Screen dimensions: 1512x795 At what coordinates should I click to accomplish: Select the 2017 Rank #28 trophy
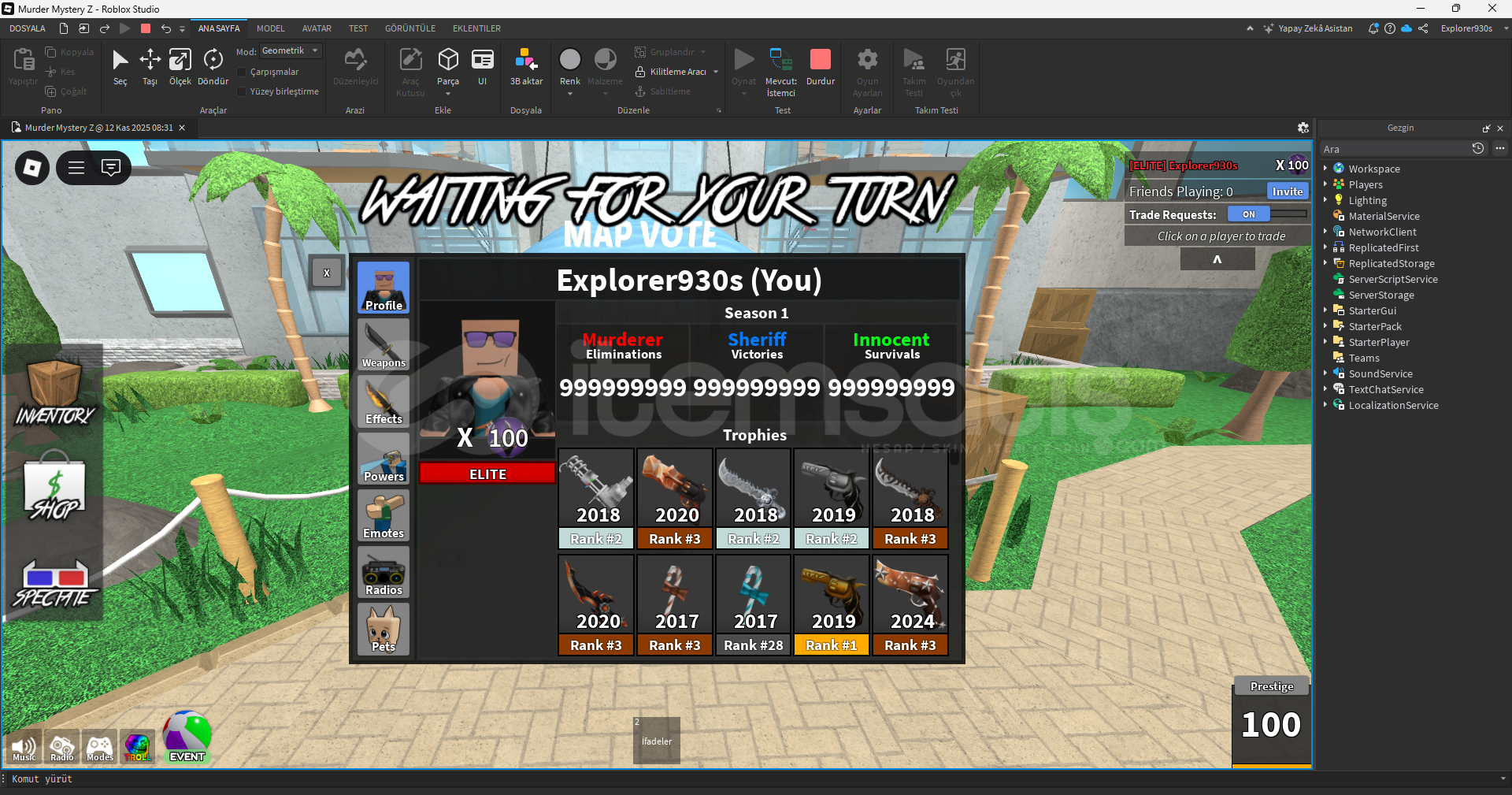(754, 605)
